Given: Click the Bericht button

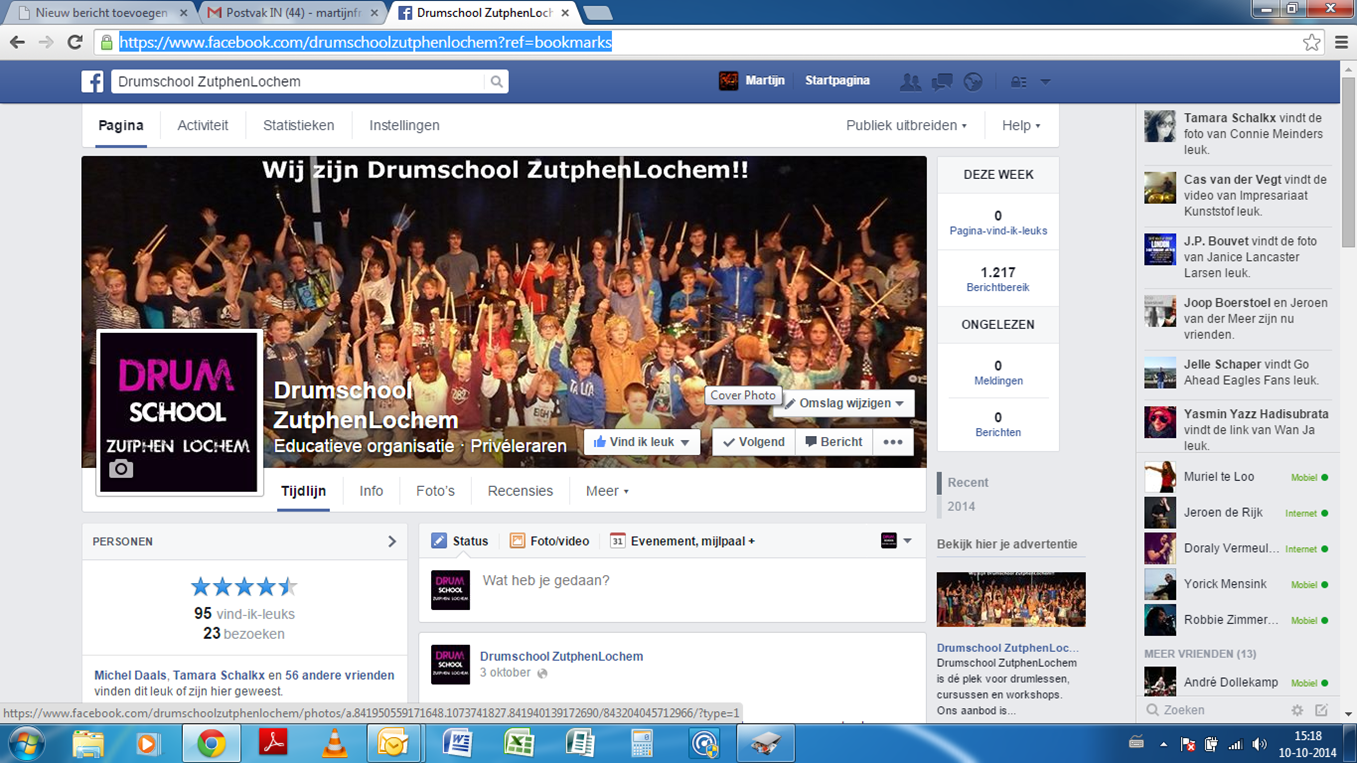Looking at the screenshot, I should click(x=834, y=442).
